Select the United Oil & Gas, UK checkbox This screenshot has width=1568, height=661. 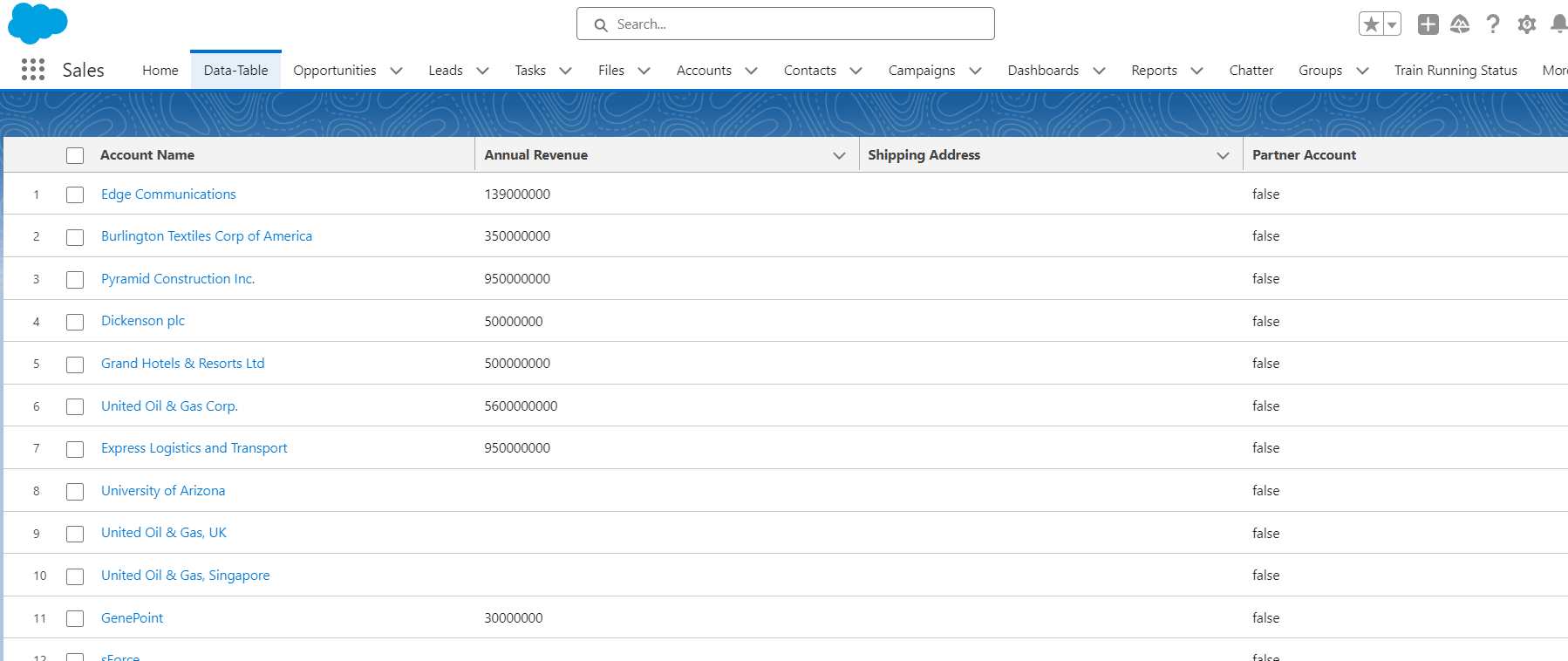[75, 534]
